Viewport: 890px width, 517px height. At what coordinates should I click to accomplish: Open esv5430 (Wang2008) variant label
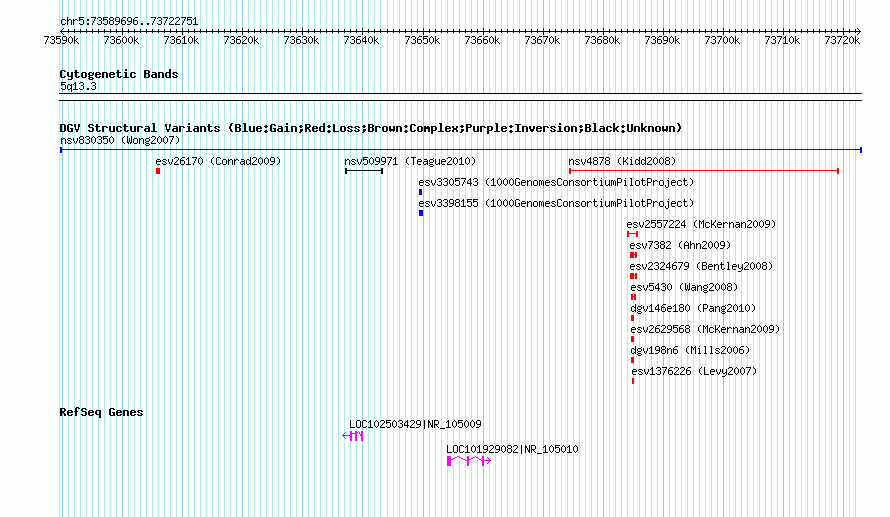tap(684, 287)
